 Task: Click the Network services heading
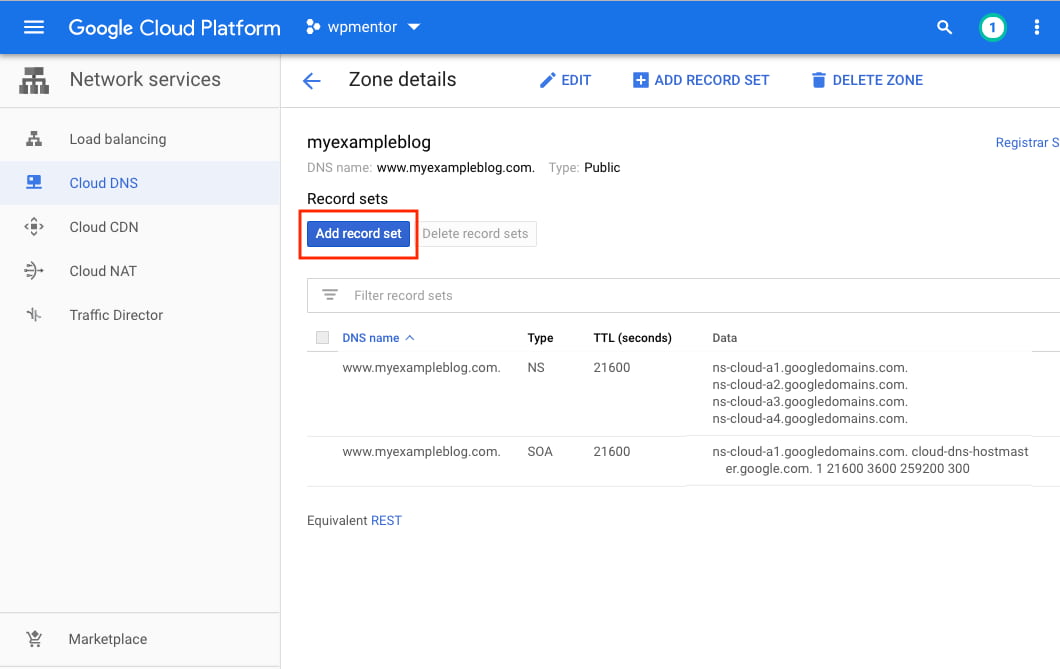145,79
